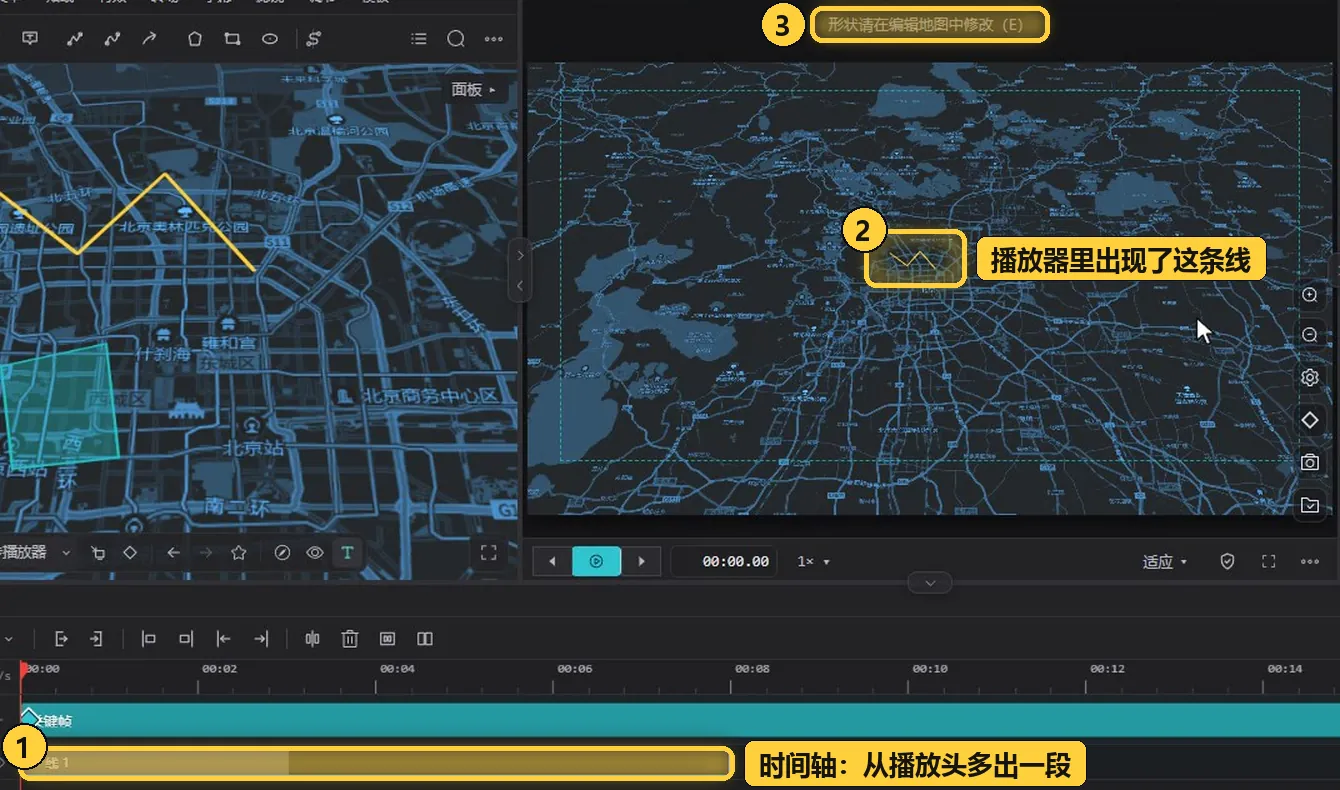Split clip at playhead icon

pyautogui.click(x=313, y=639)
